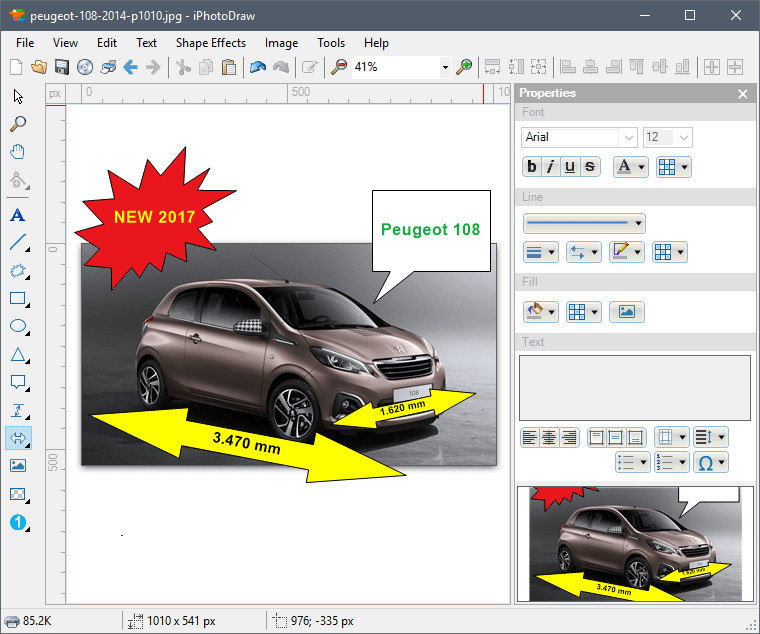The width and height of the screenshot is (760, 634).
Task: Open the Text menu
Action: click(146, 43)
